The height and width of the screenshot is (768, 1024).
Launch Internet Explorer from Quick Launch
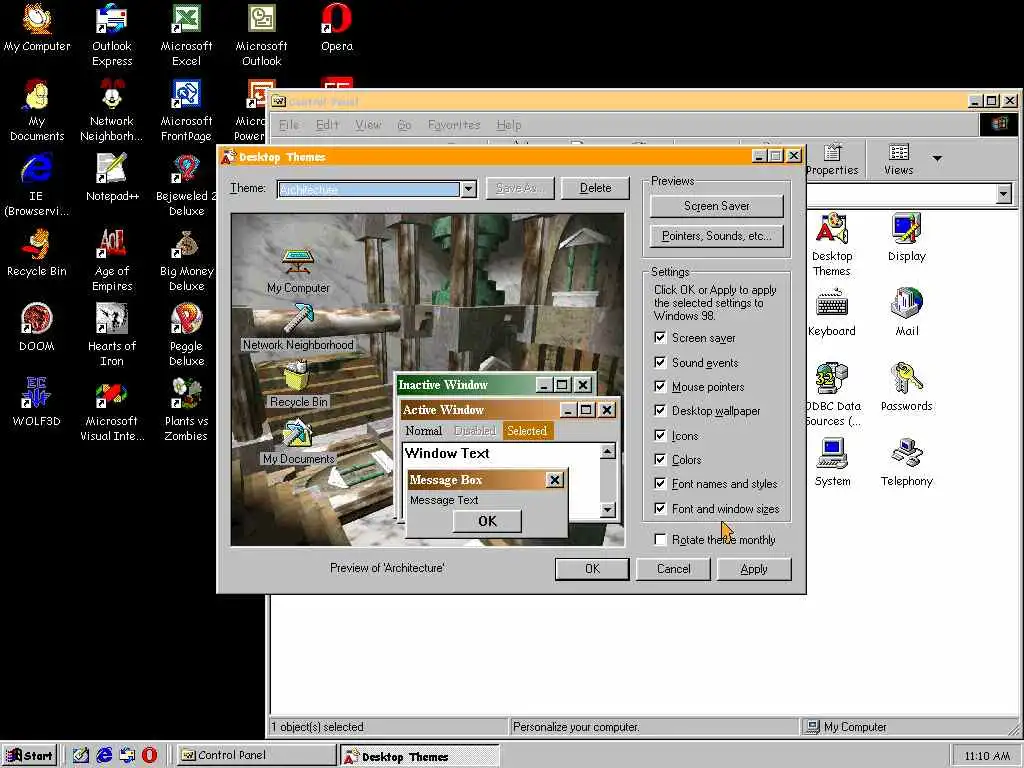104,756
